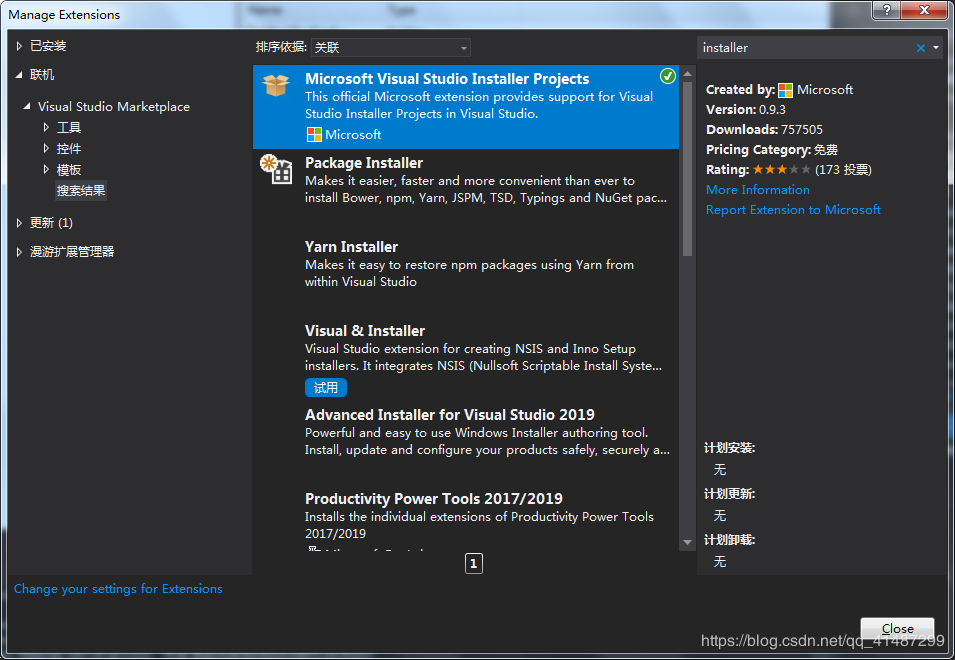Viewport: 955px width, 660px height.
Task: Click the Package Installer extension icon
Action: coord(276,169)
